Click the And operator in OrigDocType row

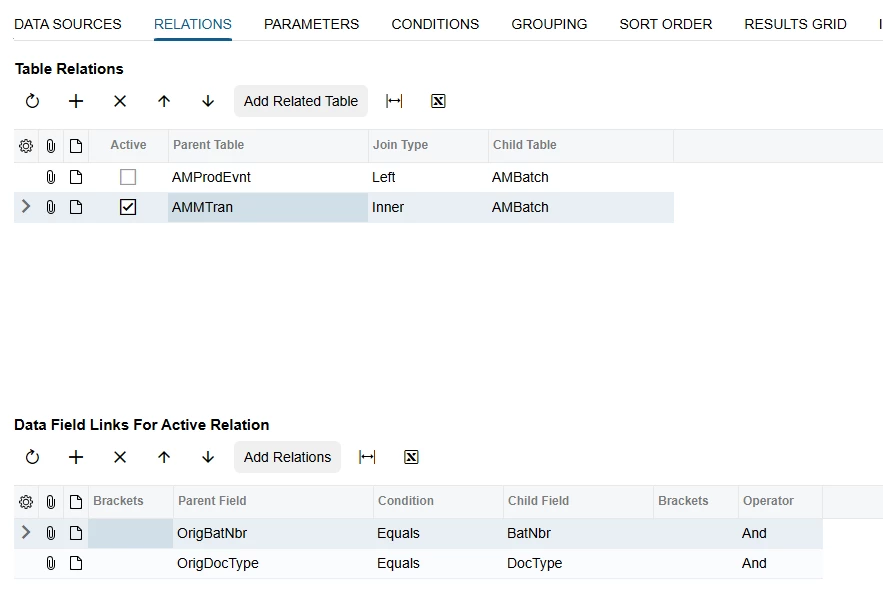tap(780, 563)
